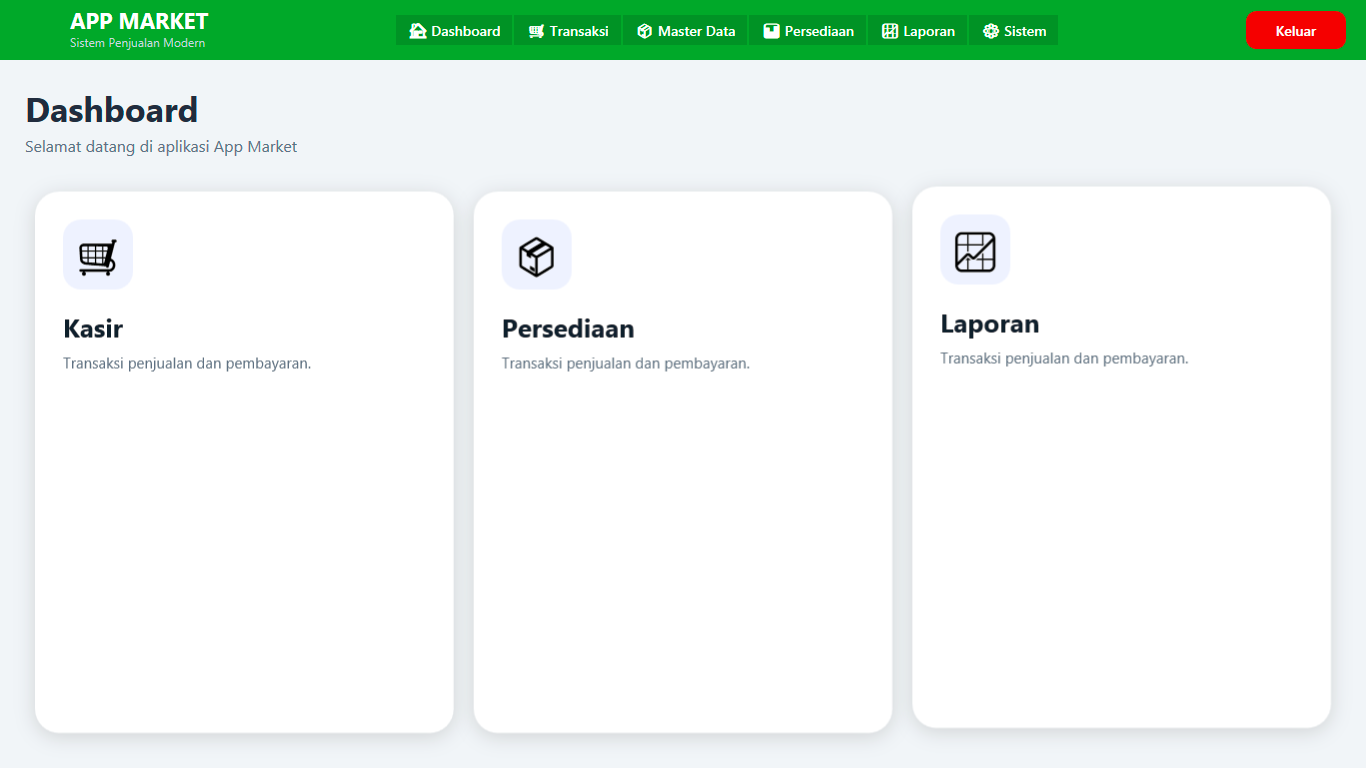Click the gear icon beside Sistem

click(x=991, y=31)
